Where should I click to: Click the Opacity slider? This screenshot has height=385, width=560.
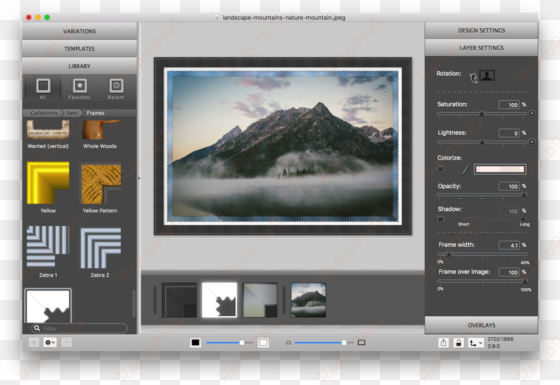(482, 195)
